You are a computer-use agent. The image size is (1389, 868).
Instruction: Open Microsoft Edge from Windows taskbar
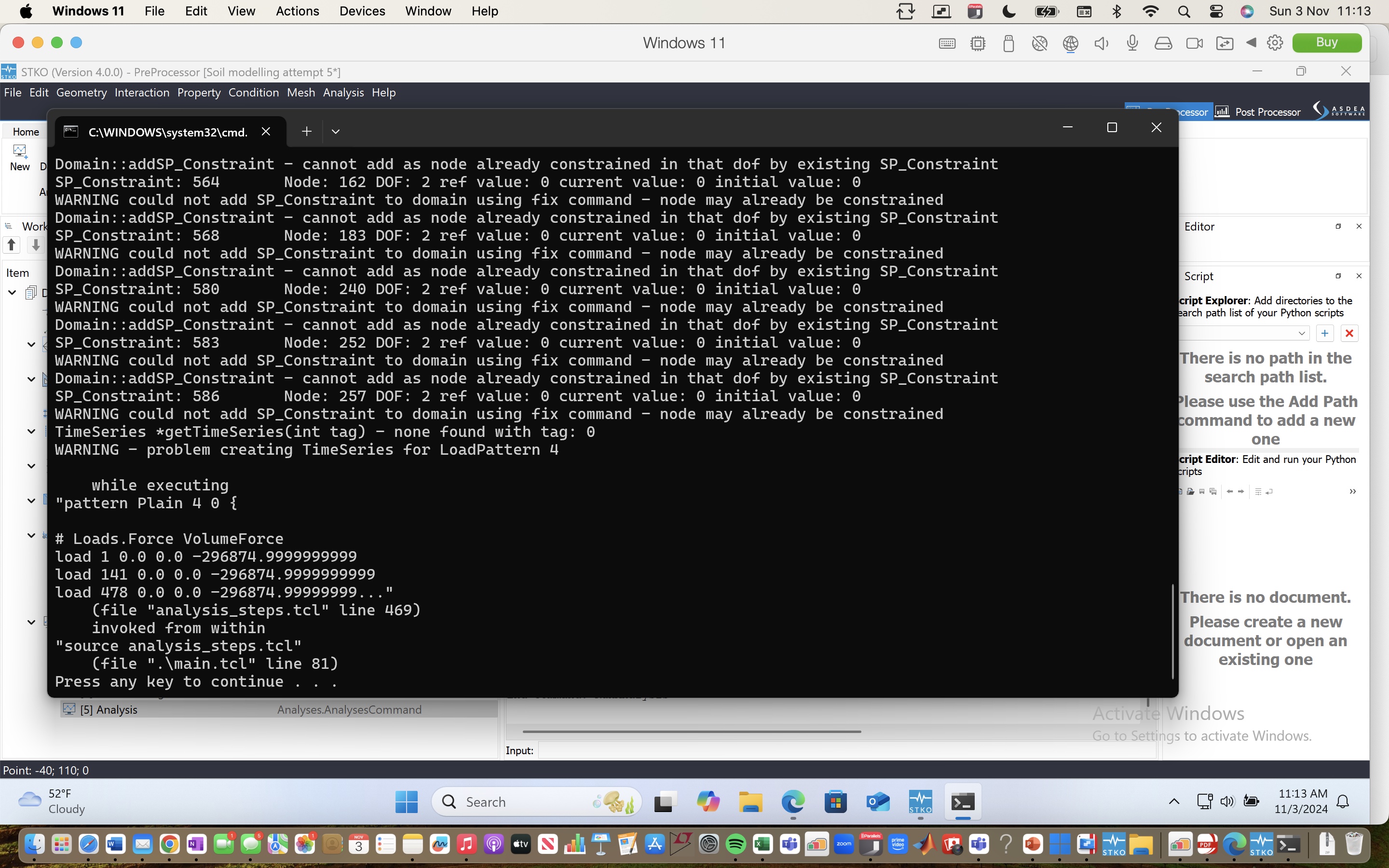[793, 802]
